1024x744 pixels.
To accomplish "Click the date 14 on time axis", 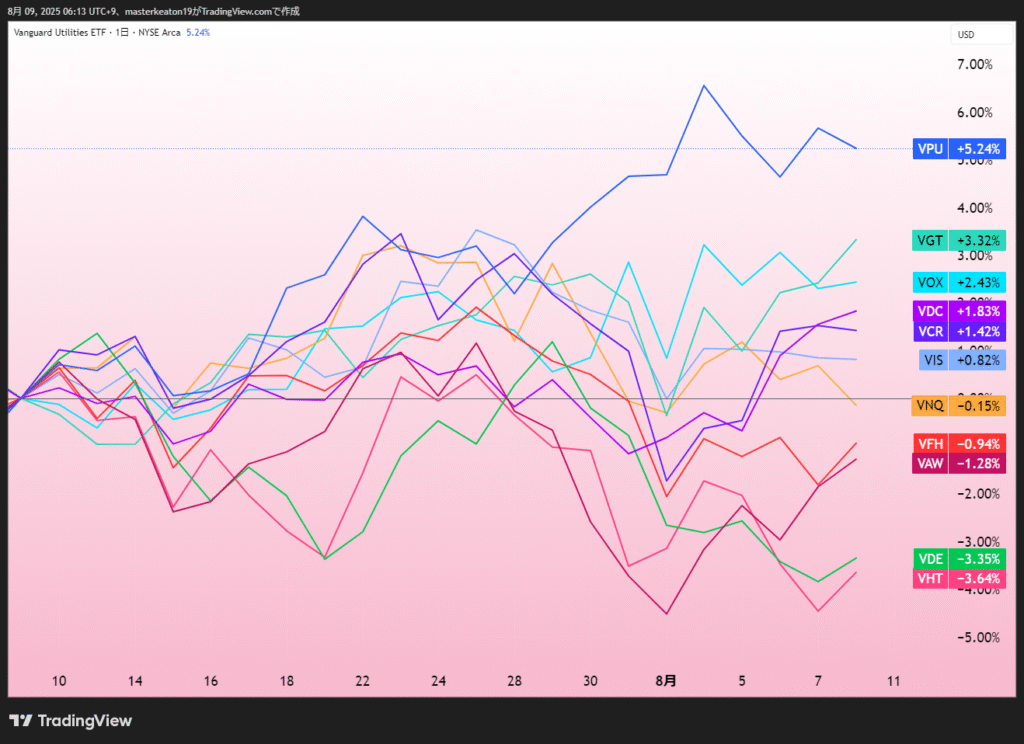I will (x=135, y=681).
